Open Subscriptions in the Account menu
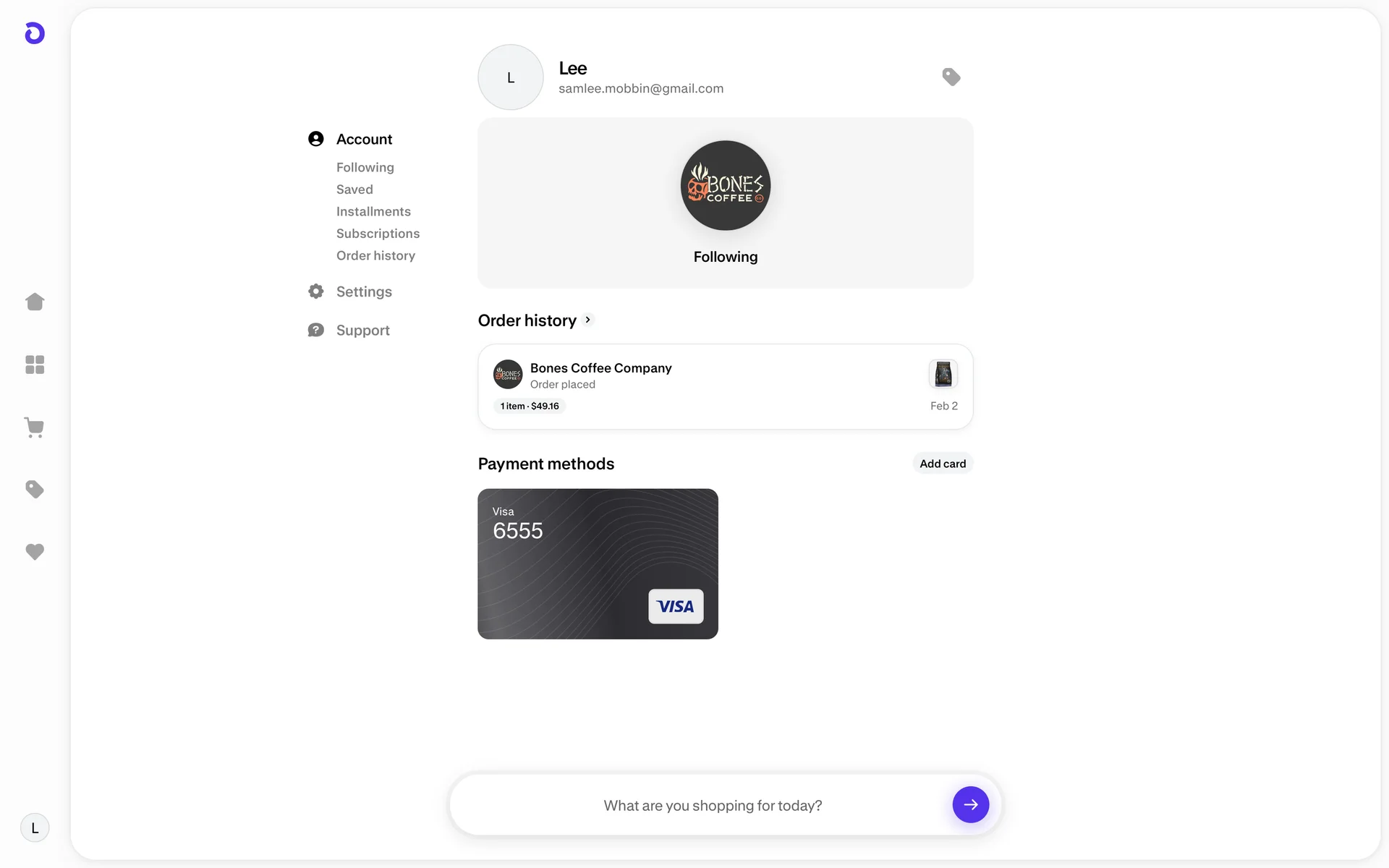This screenshot has height=868, width=1389. (x=378, y=234)
